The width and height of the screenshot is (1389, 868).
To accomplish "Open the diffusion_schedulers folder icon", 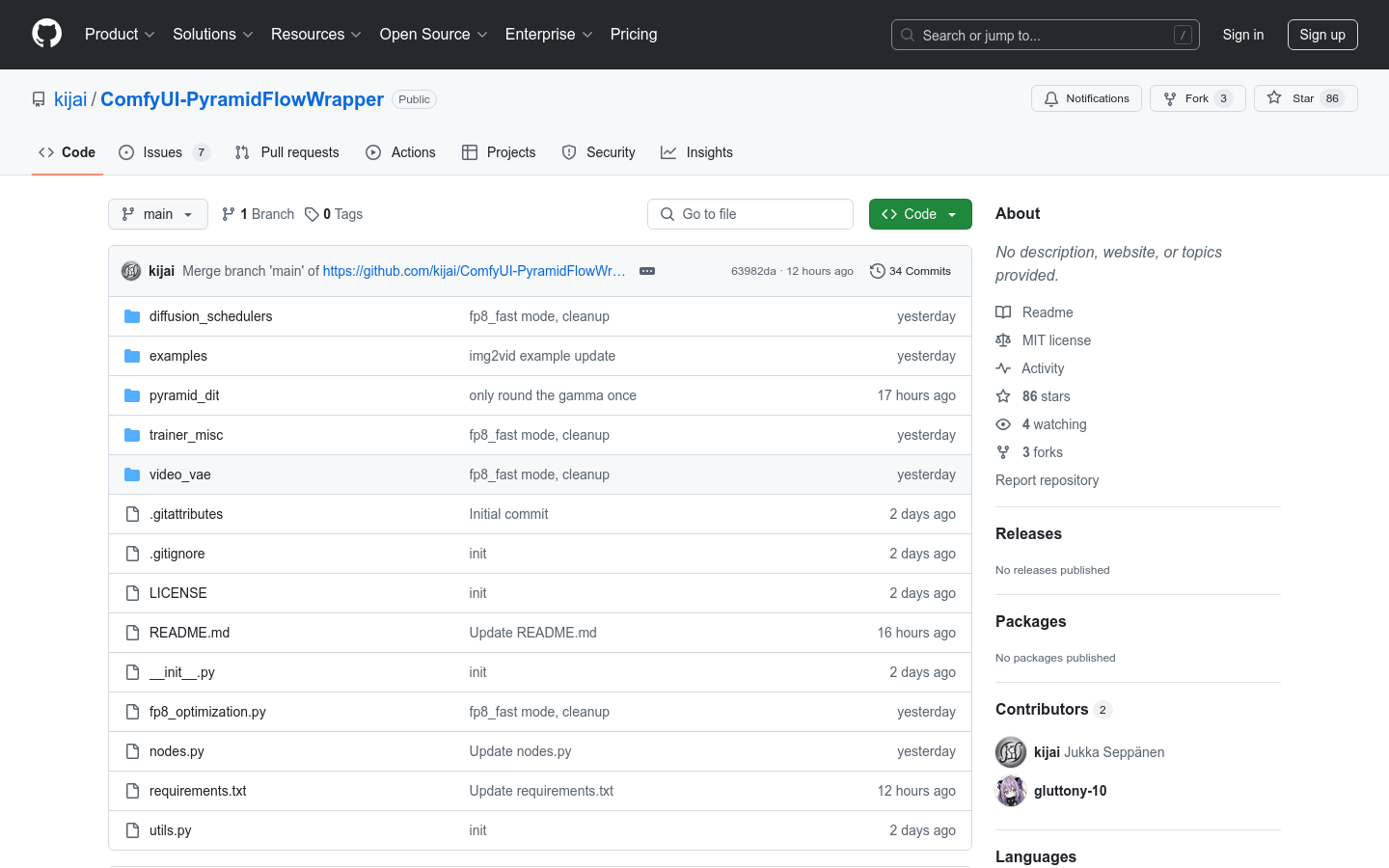I will pyautogui.click(x=132, y=316).
